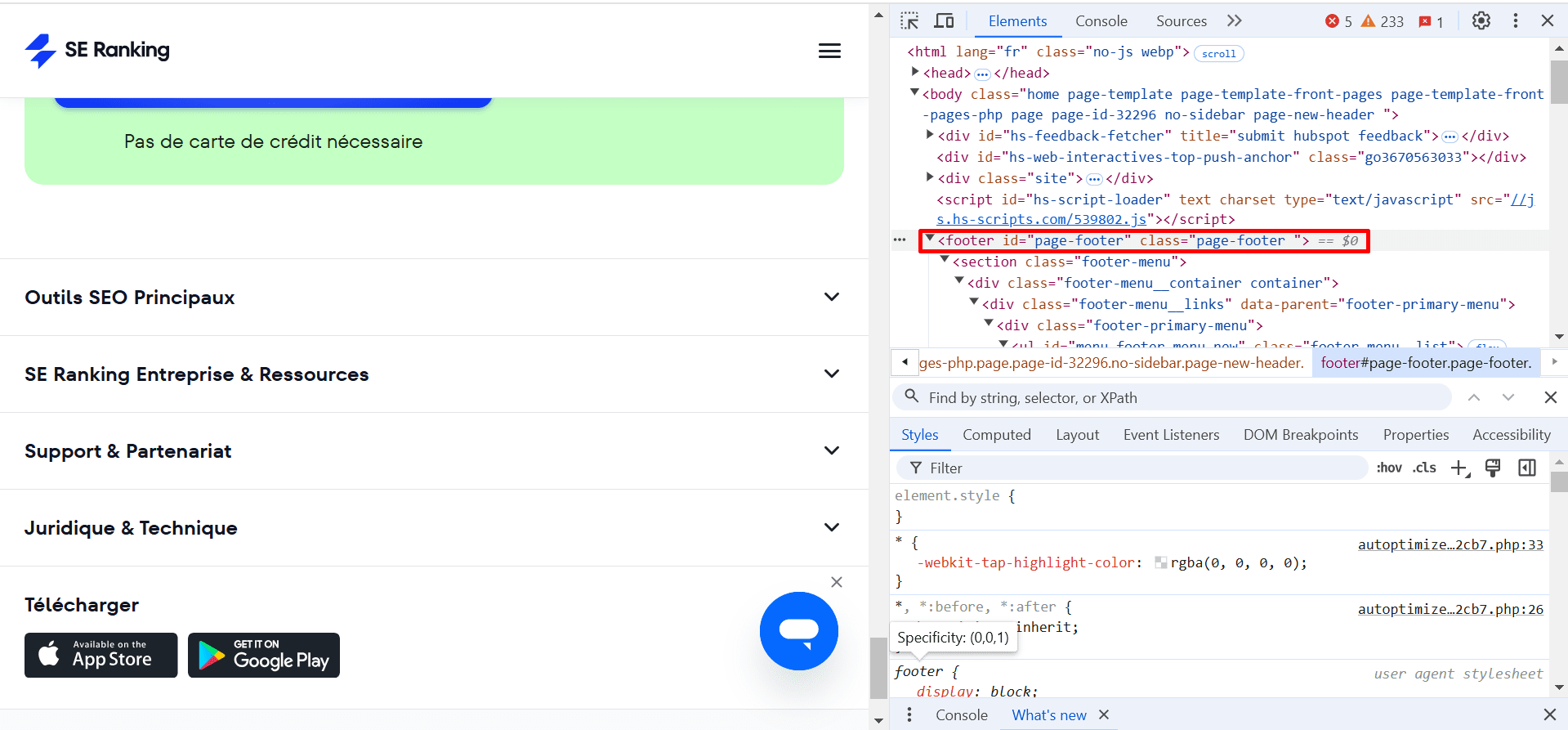The height and width of the screenshot is (730, 1568).
Task: Click the App Store download badge
Action: click(101, 655)
